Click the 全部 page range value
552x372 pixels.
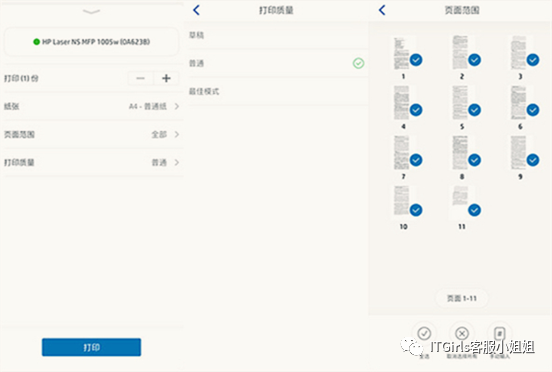pyautogui.click(x=159, y=134)
